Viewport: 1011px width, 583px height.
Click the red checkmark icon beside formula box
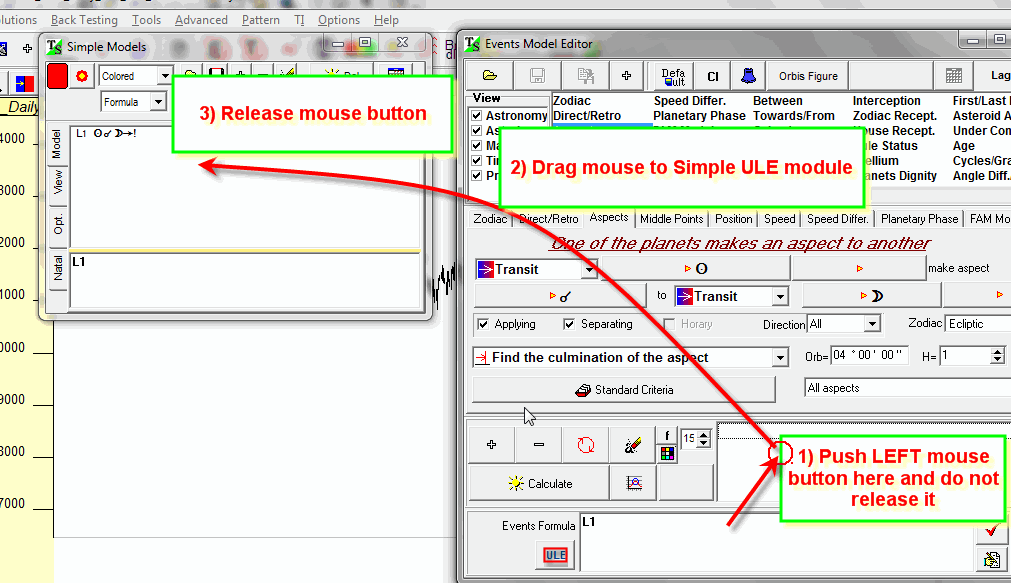[990, 530]
